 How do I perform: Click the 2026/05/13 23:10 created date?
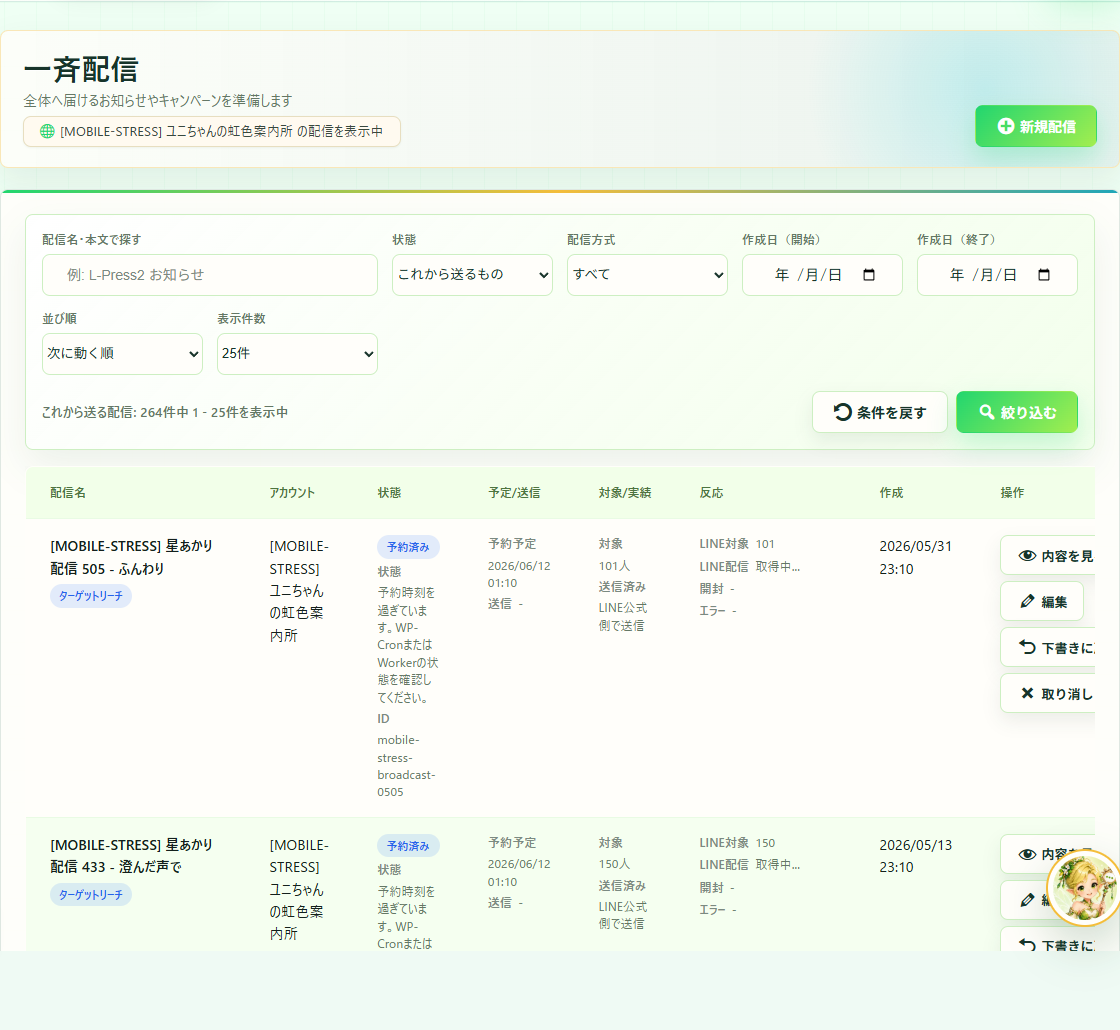[x=915, y=856]
